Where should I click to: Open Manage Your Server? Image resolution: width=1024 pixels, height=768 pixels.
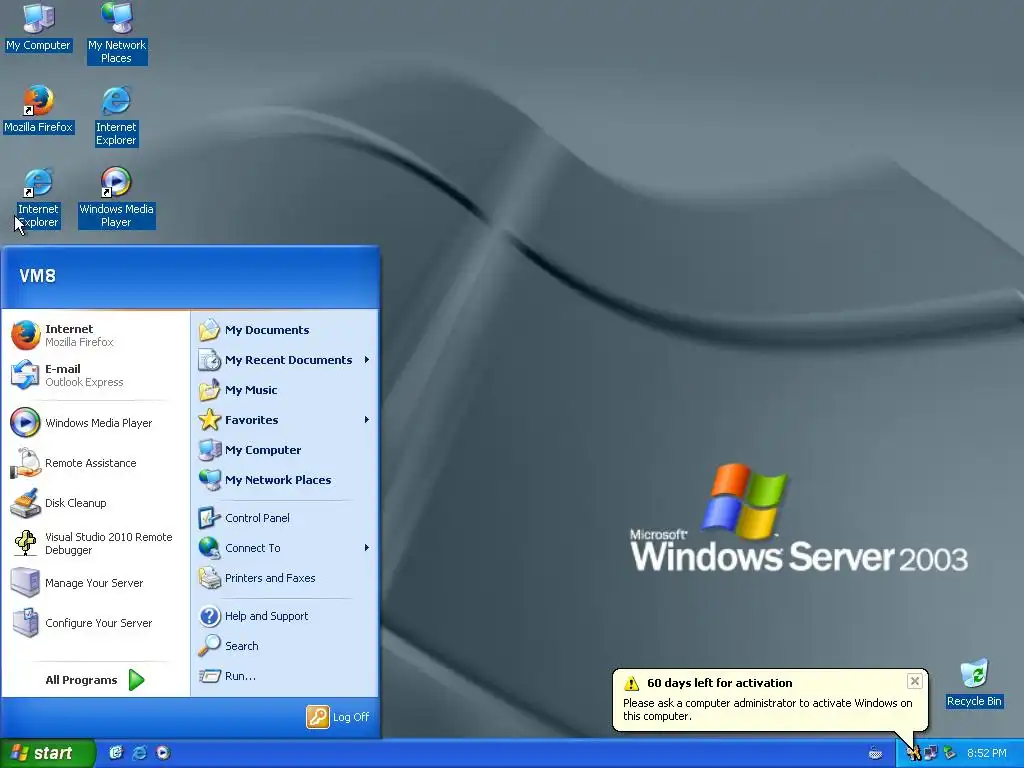(95, 583)
